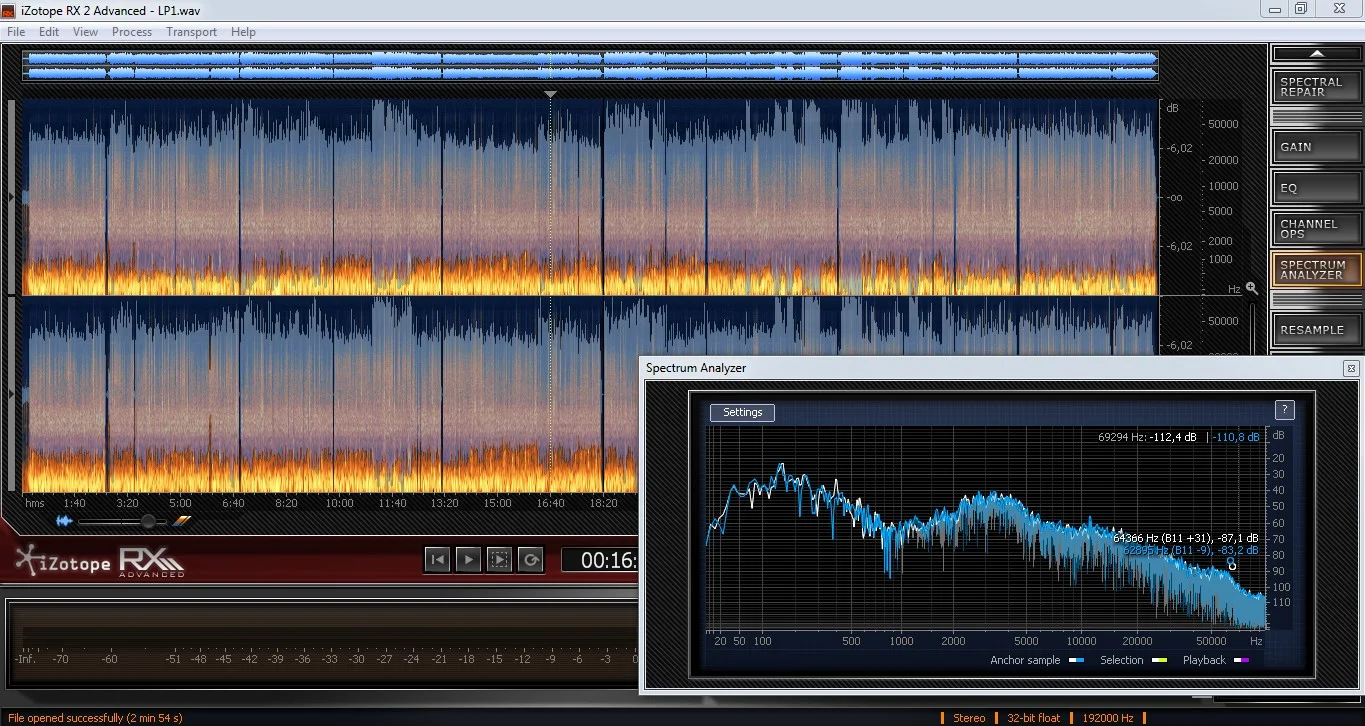Open the EQ module
Viewport: 1365px width, 726px height.
point(1316,187)
